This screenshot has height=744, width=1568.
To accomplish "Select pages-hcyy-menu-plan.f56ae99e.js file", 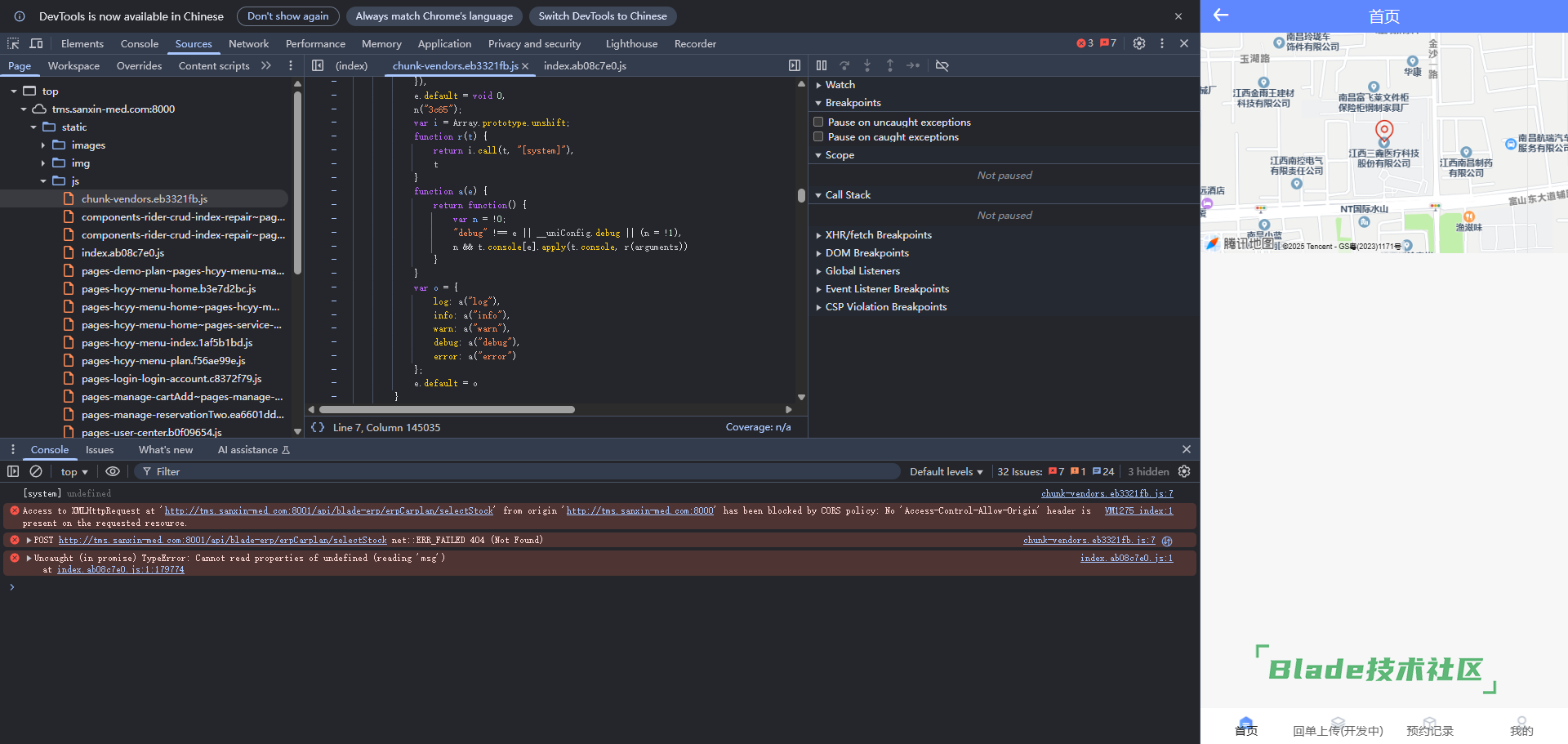I will click(x=163, y=360).
